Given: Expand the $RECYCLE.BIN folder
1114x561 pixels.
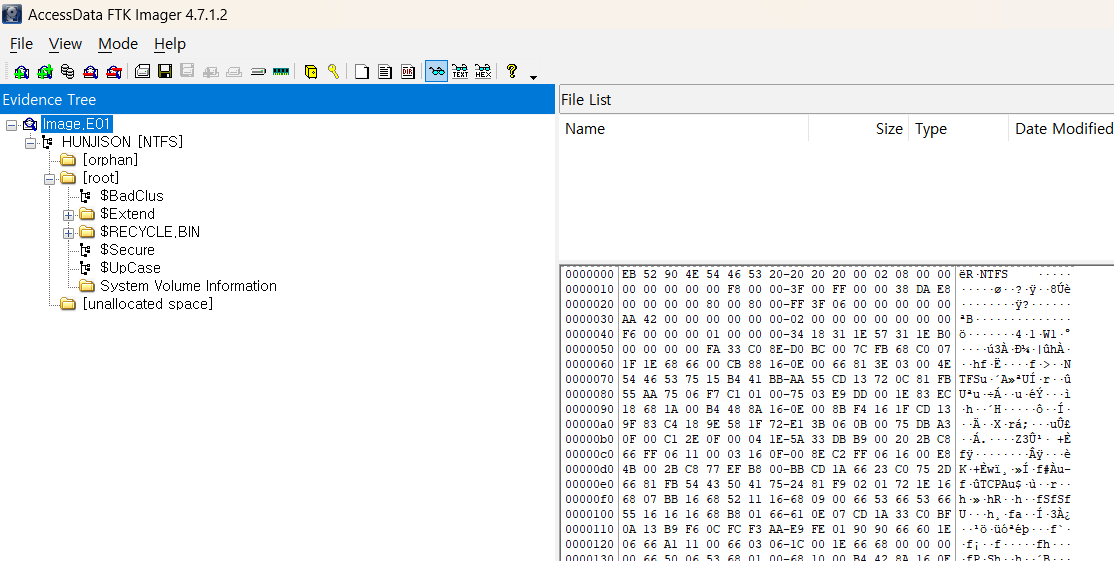Looking at the screenshot, I should point(68,232).
